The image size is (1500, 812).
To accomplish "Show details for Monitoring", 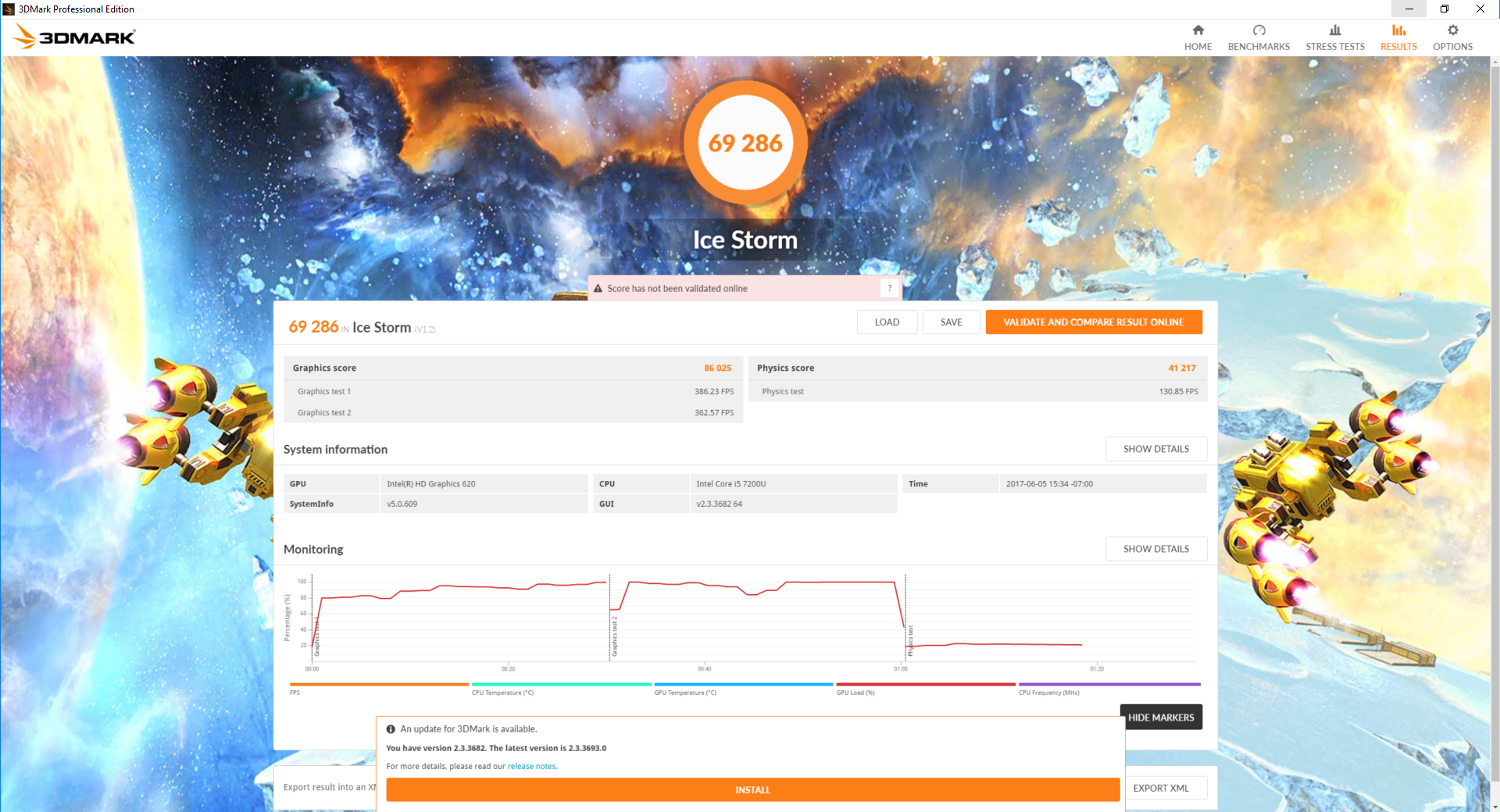I will click(1156, 549).
